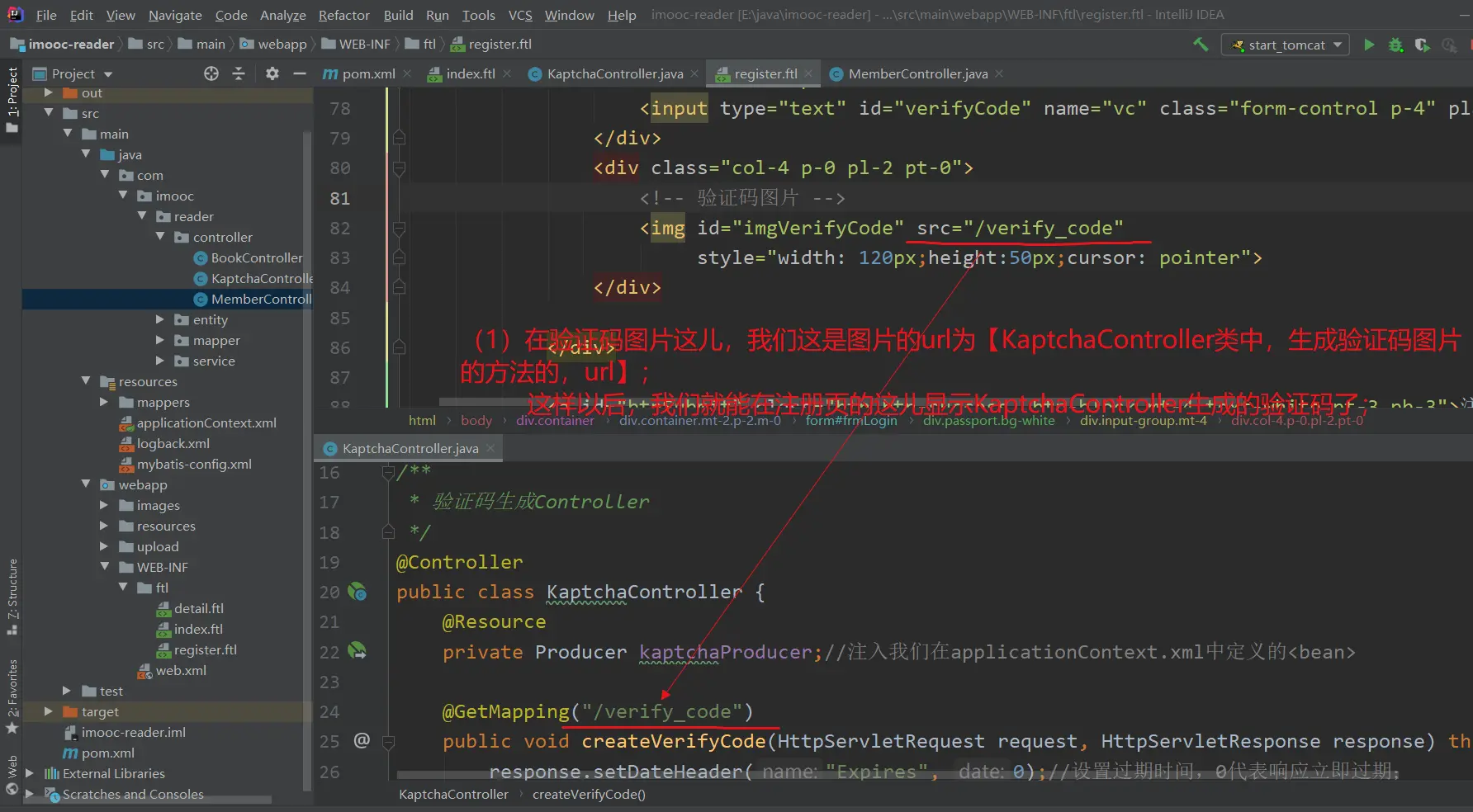This screenshot has height=812, width=1473.
Task: Click the Build project hammer icon
Action: pyautogui.click(x=1201, y=45)
